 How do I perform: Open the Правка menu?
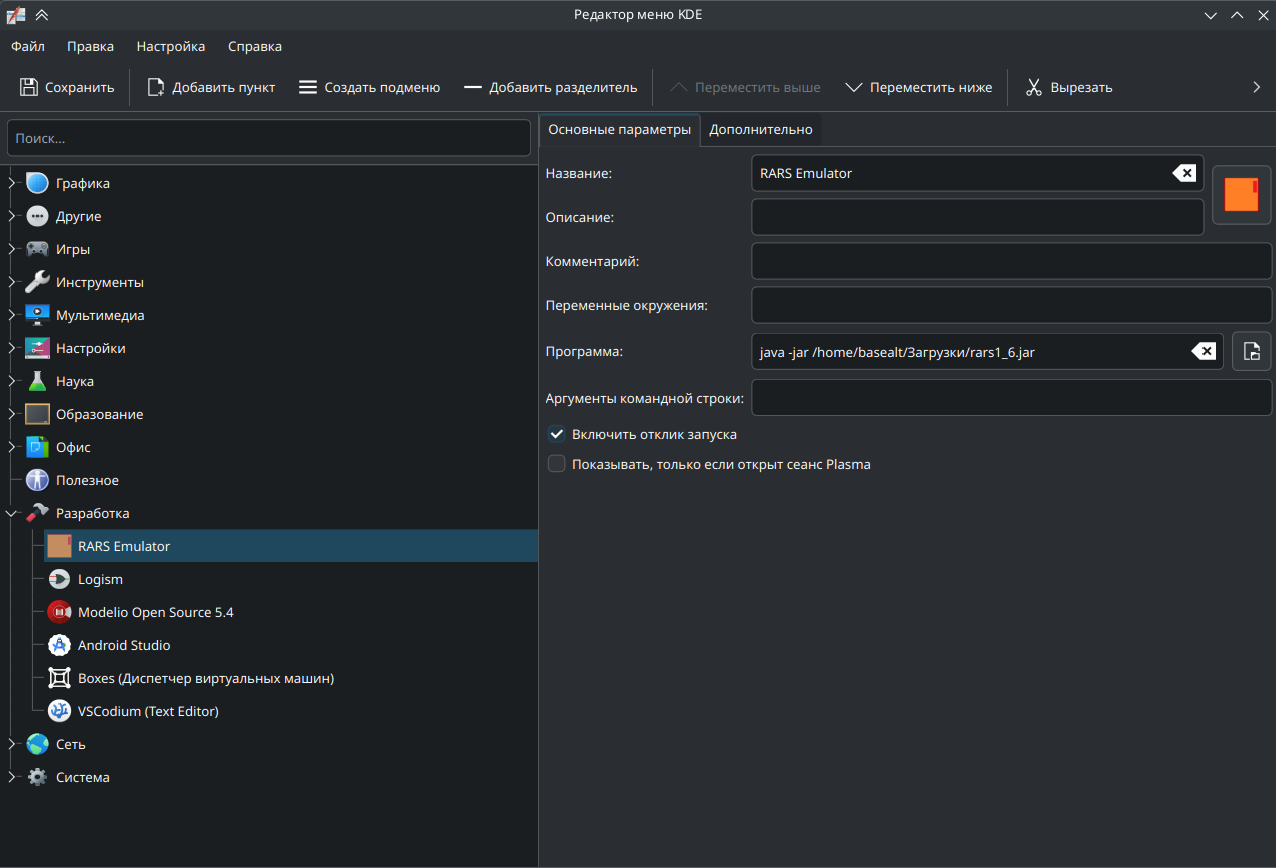(91, 46)
